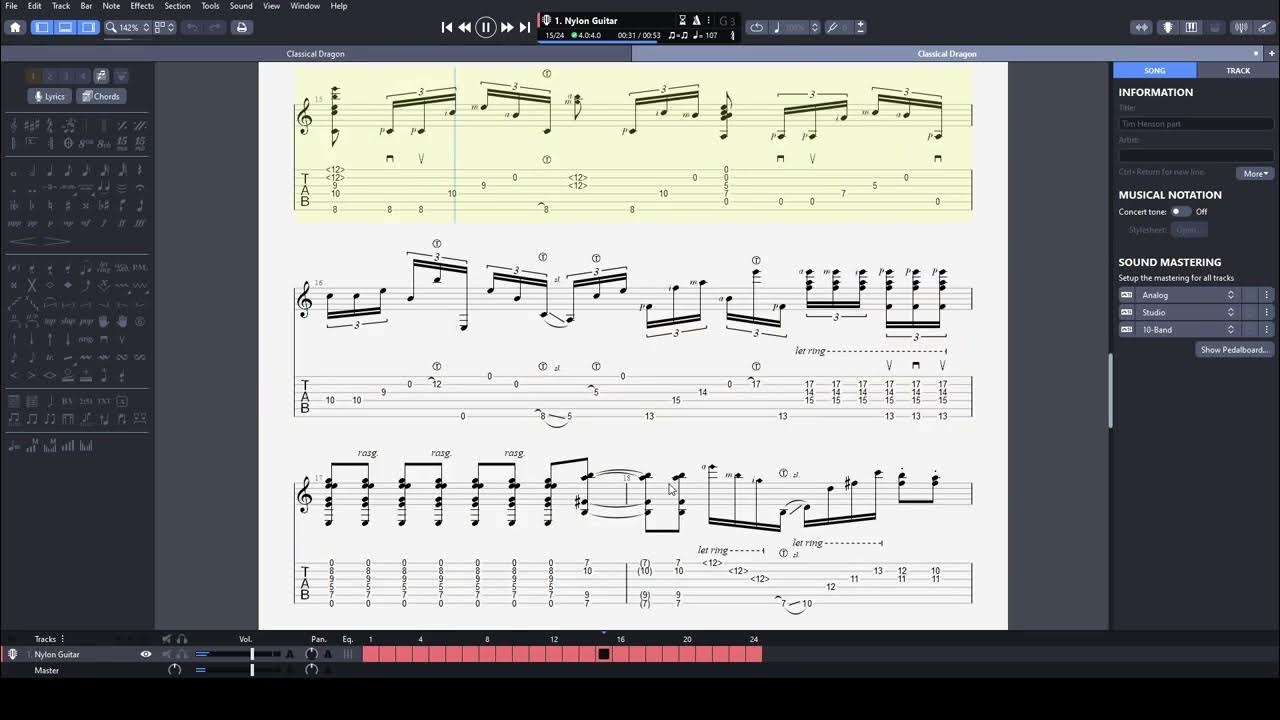Screen dimensions: 1280x720
Task: Show the fretboard view
Action: pos(1166,27)
